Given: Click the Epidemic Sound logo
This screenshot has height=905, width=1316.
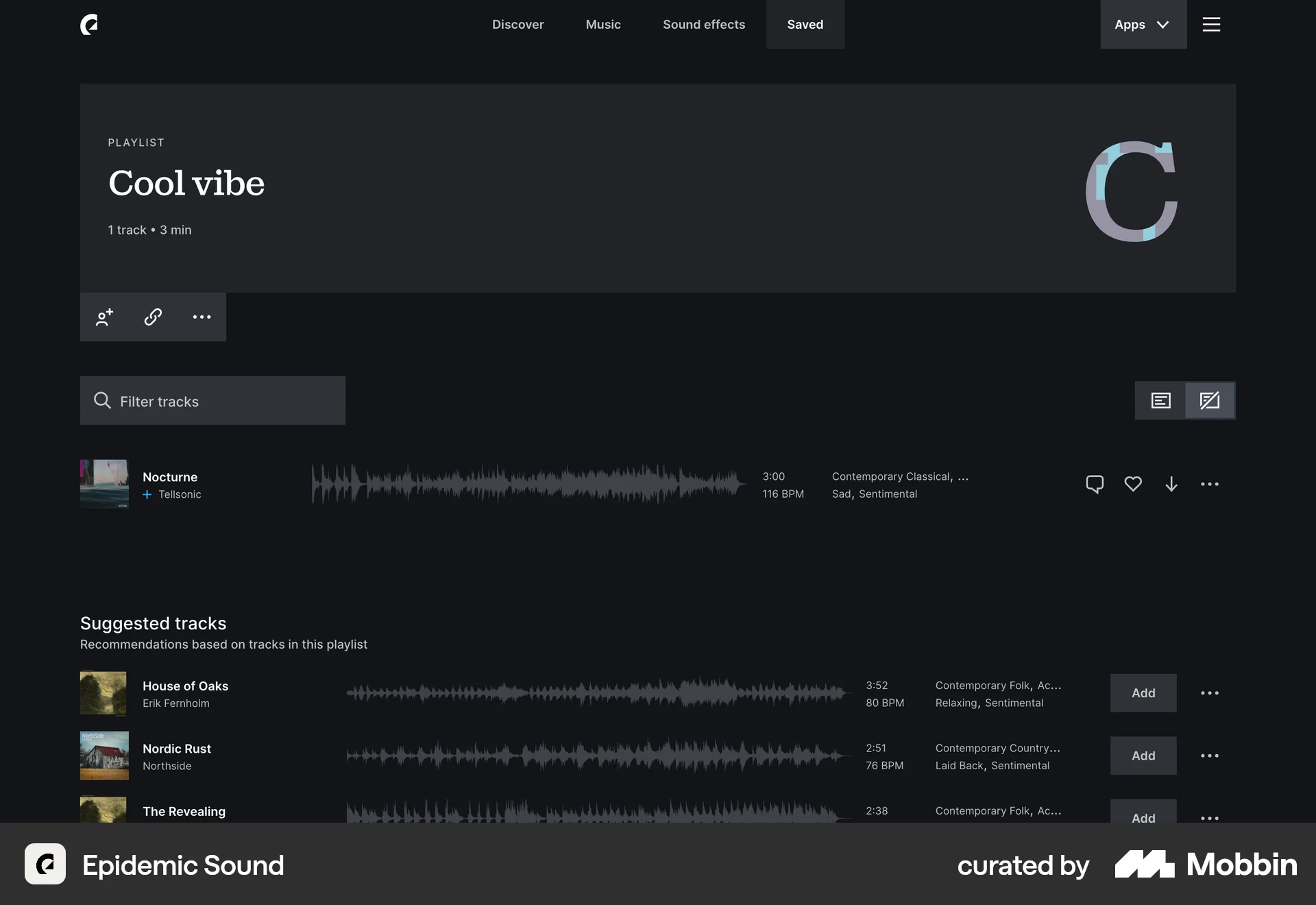Looking at the screenshot, I should click(x=88, y=25).
